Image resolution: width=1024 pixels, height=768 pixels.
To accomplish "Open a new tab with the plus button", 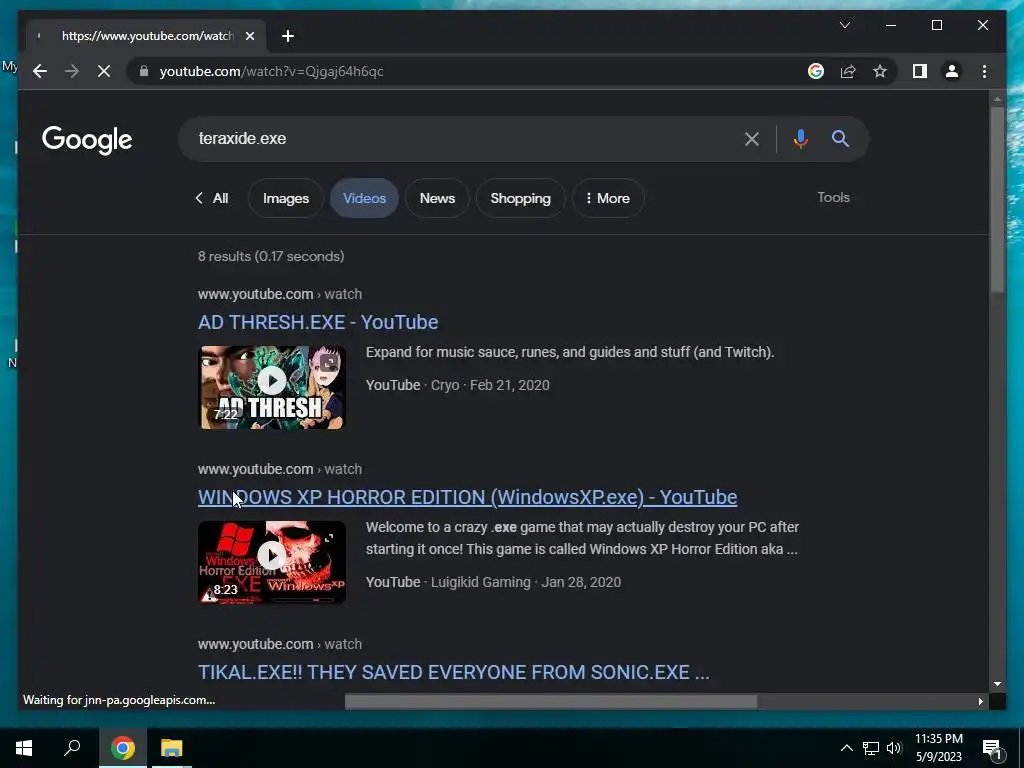I will [x=288, y=36].
